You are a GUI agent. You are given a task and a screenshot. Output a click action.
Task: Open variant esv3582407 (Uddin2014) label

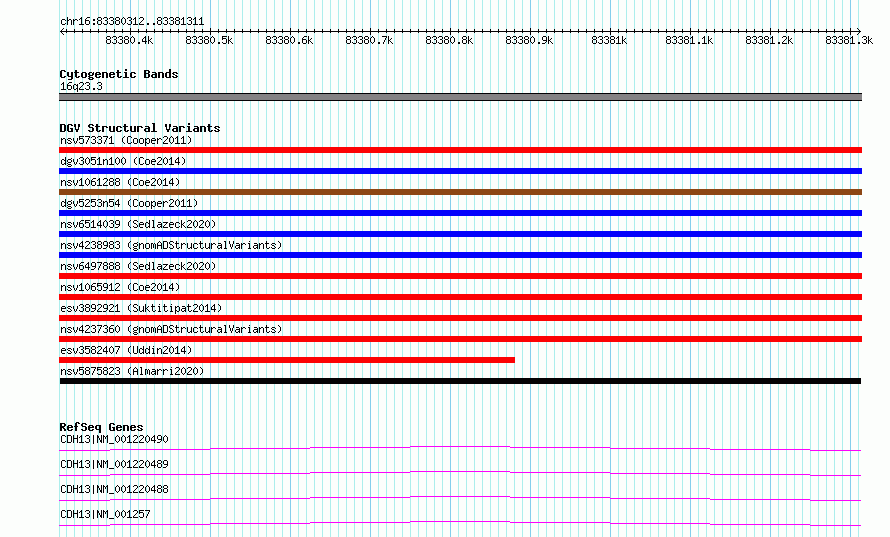(x=126, y=350)
